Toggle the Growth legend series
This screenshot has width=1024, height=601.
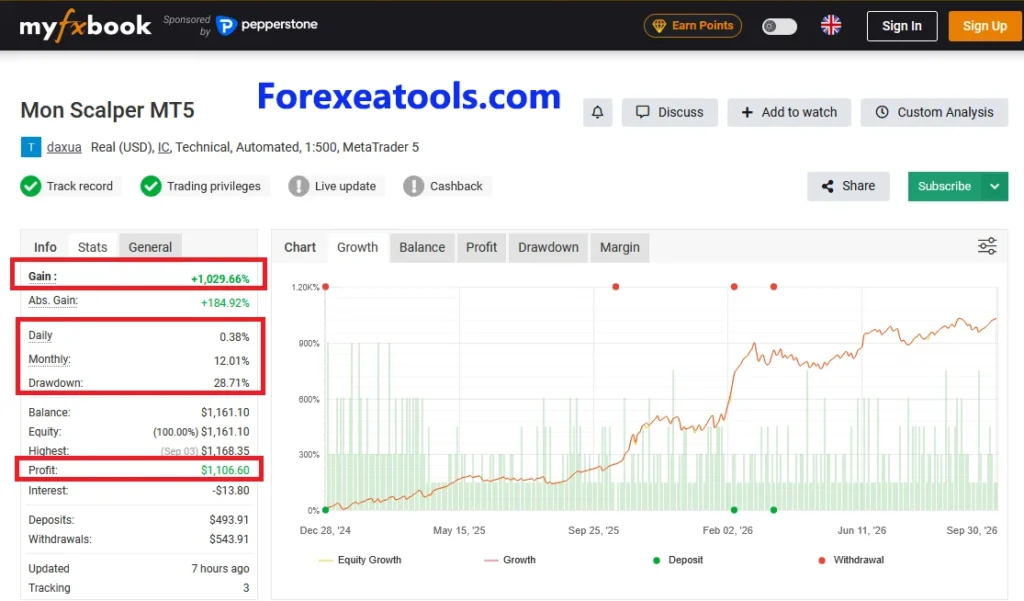(510, 560)
